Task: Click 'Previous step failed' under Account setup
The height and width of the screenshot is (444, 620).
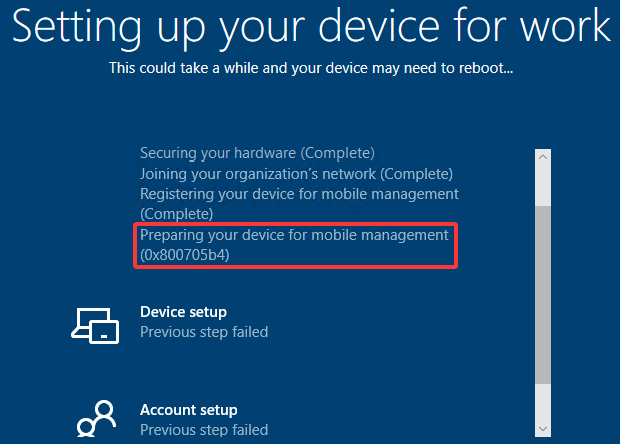Action: click(203, 430)
